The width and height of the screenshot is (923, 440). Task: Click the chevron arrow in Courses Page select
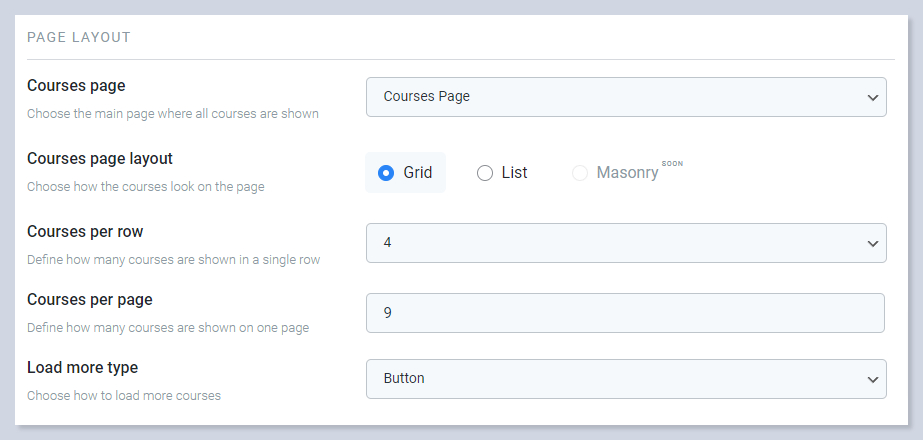pyautogui.click(x=868, y=97)
